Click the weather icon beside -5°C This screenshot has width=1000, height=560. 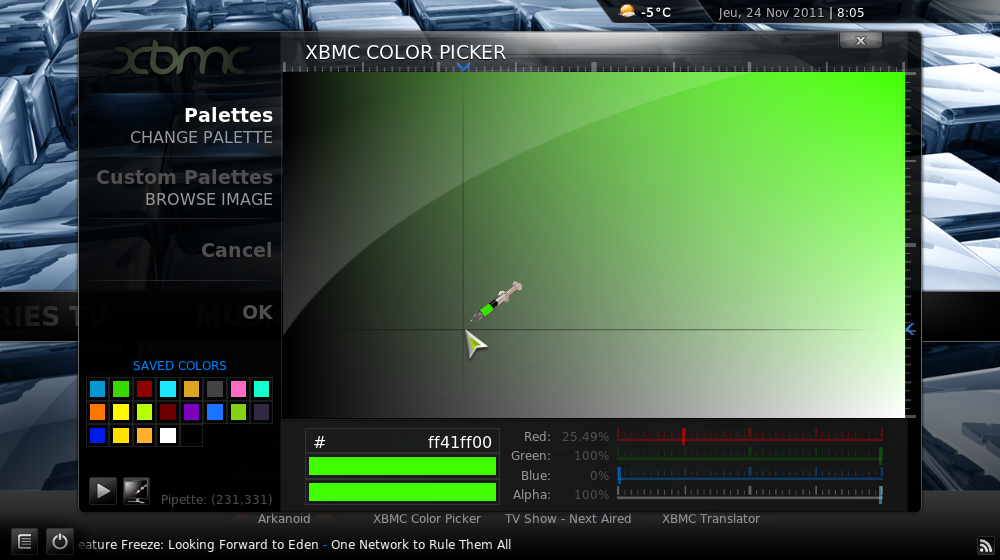pyautogui.click(x=628, y=11)
